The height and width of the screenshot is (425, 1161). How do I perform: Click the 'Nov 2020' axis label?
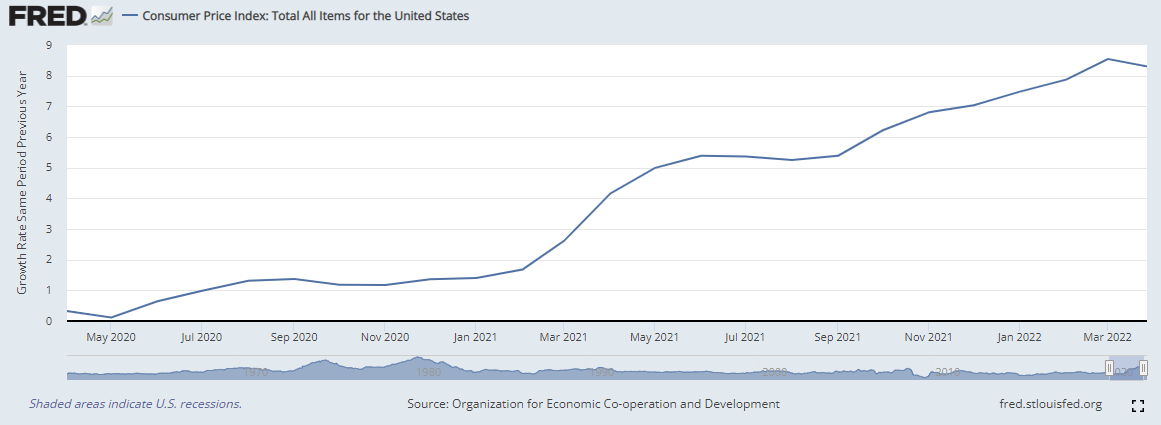click(385, 337)
